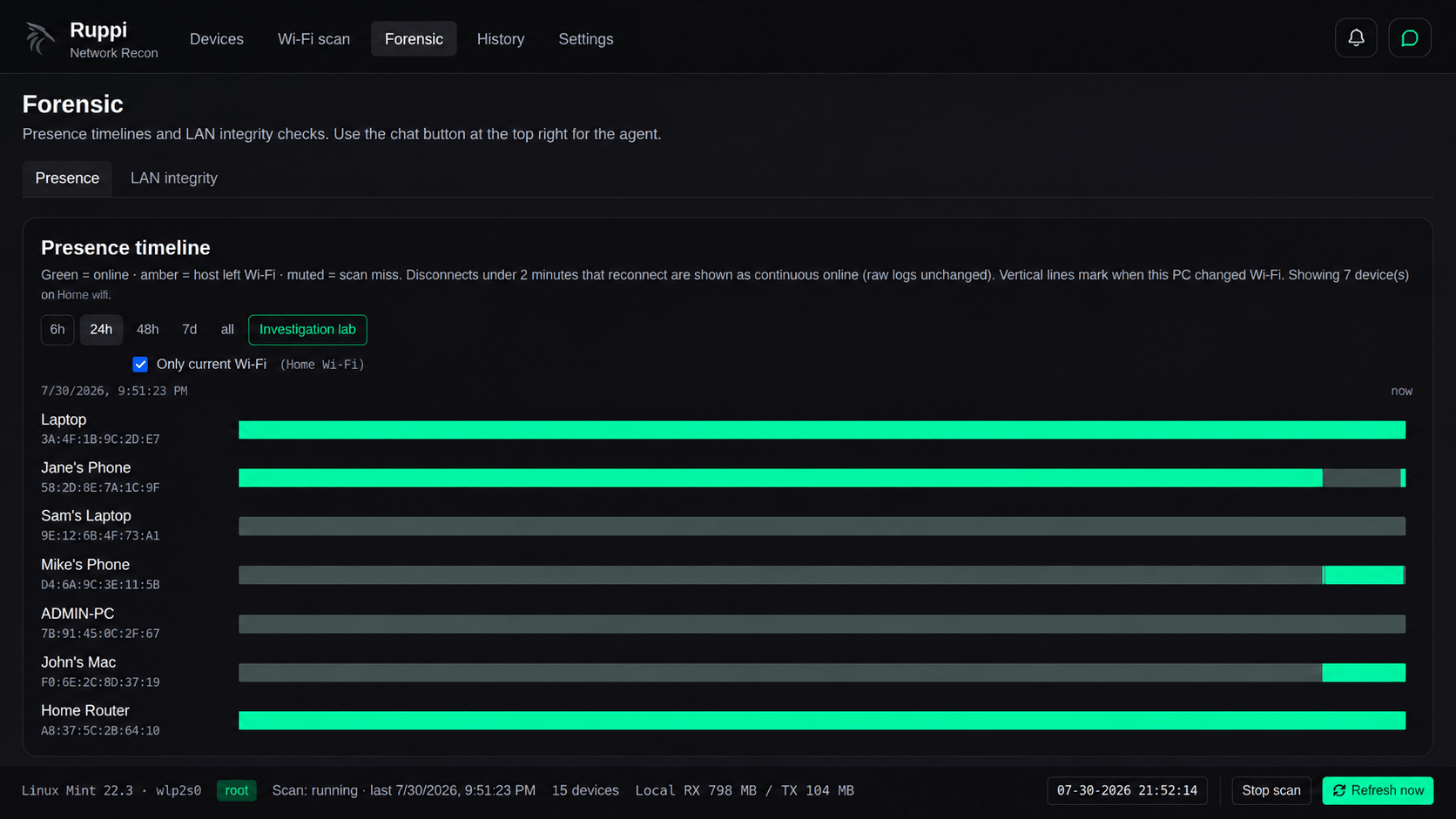Image resolution: width=1456 pixels, height=819 pixels.
Task: Click the 15 devices status text
Action: (x=585, y=790)
